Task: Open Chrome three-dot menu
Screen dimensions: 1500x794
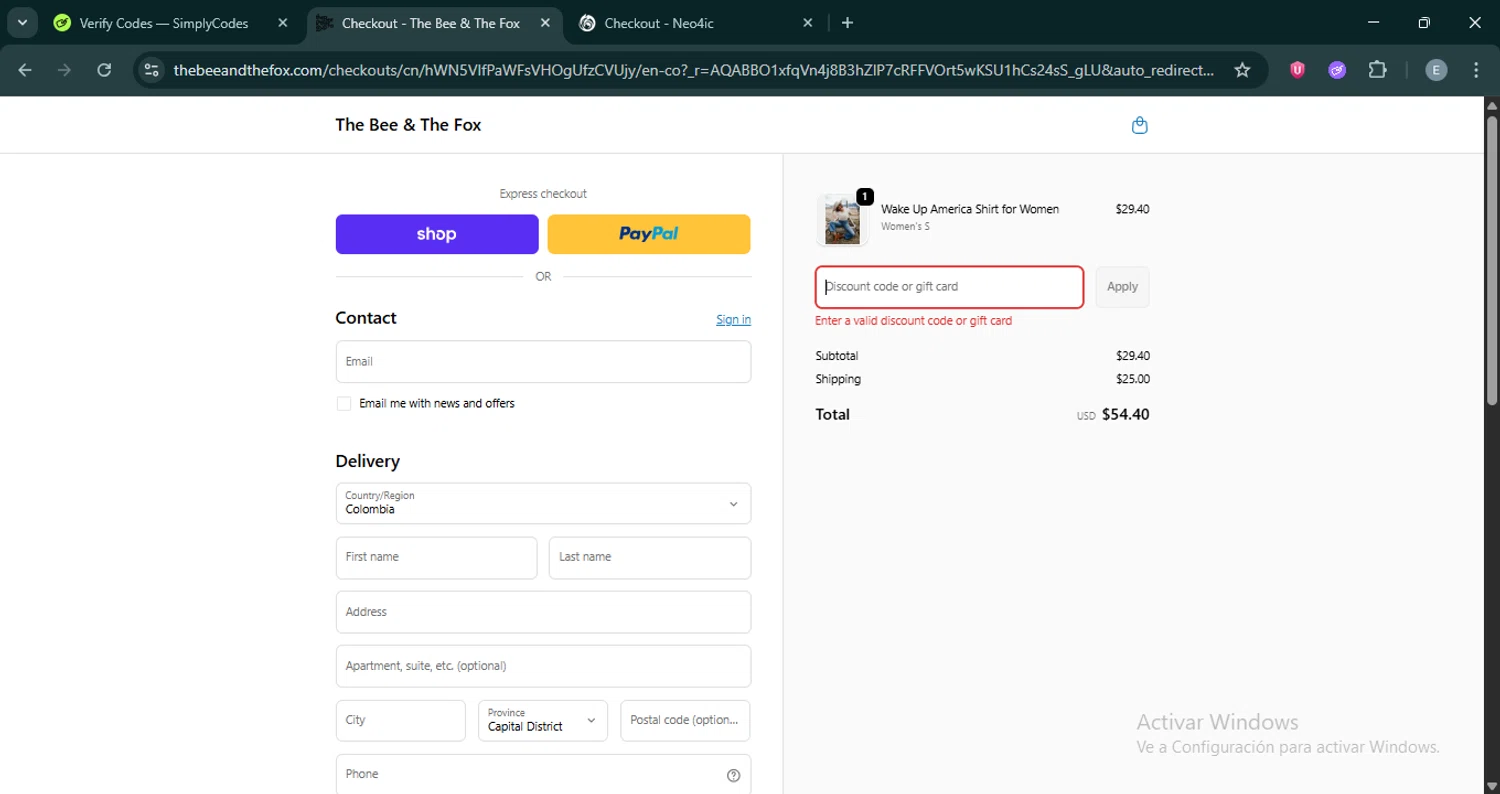Action: click(x=1476, y=70)
